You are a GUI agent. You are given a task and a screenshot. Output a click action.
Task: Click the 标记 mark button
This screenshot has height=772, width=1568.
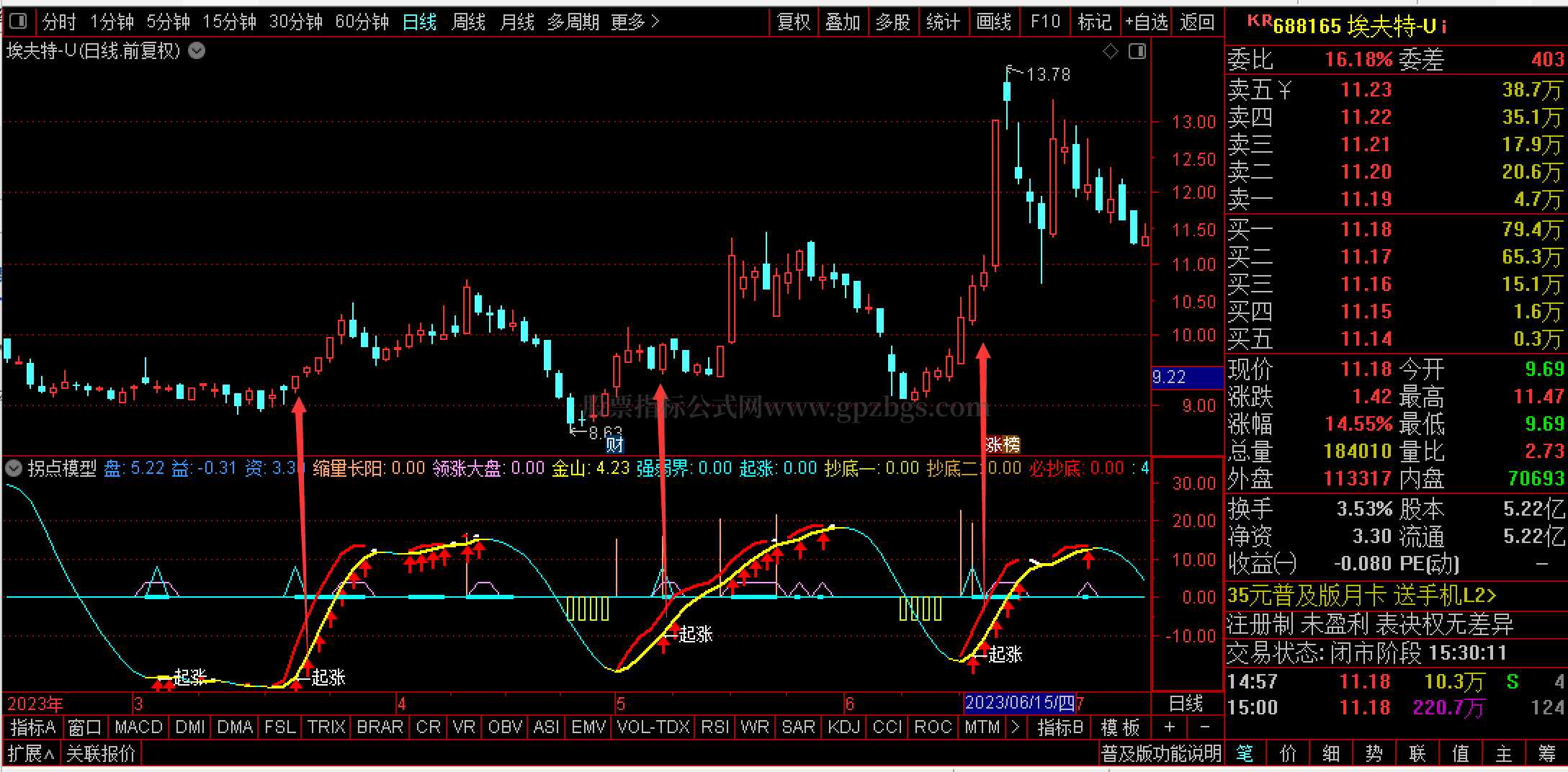(1095, 22)
